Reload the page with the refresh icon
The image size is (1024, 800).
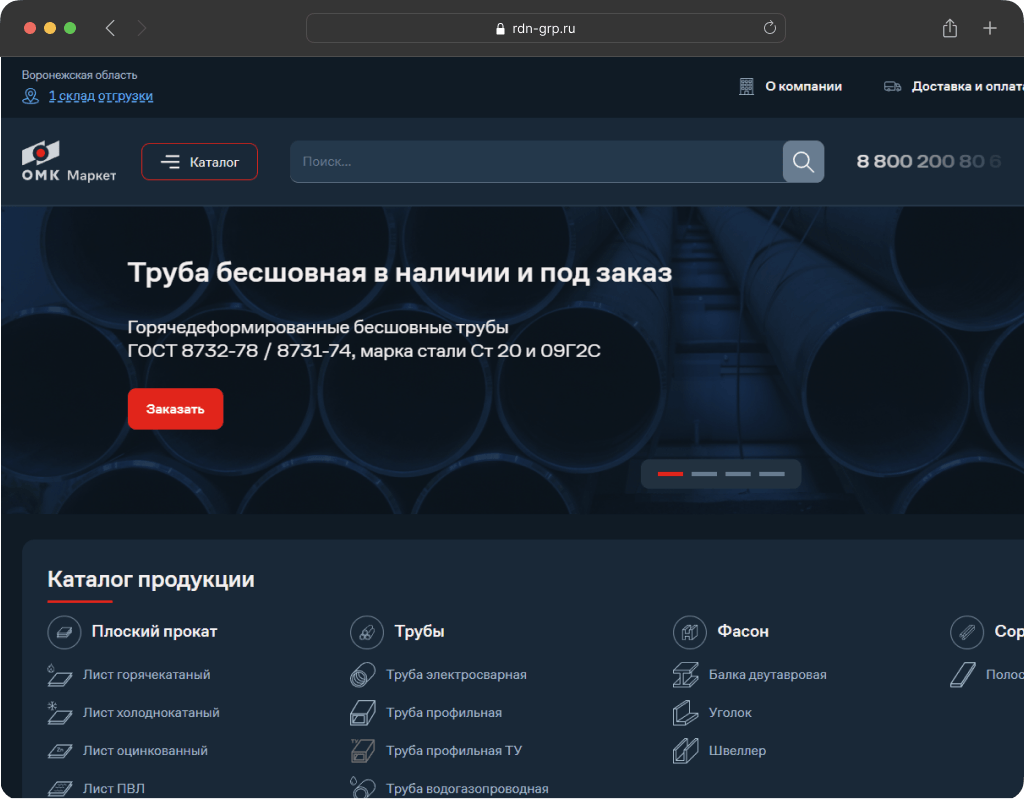pyautogui.click(x=769, y=27)
